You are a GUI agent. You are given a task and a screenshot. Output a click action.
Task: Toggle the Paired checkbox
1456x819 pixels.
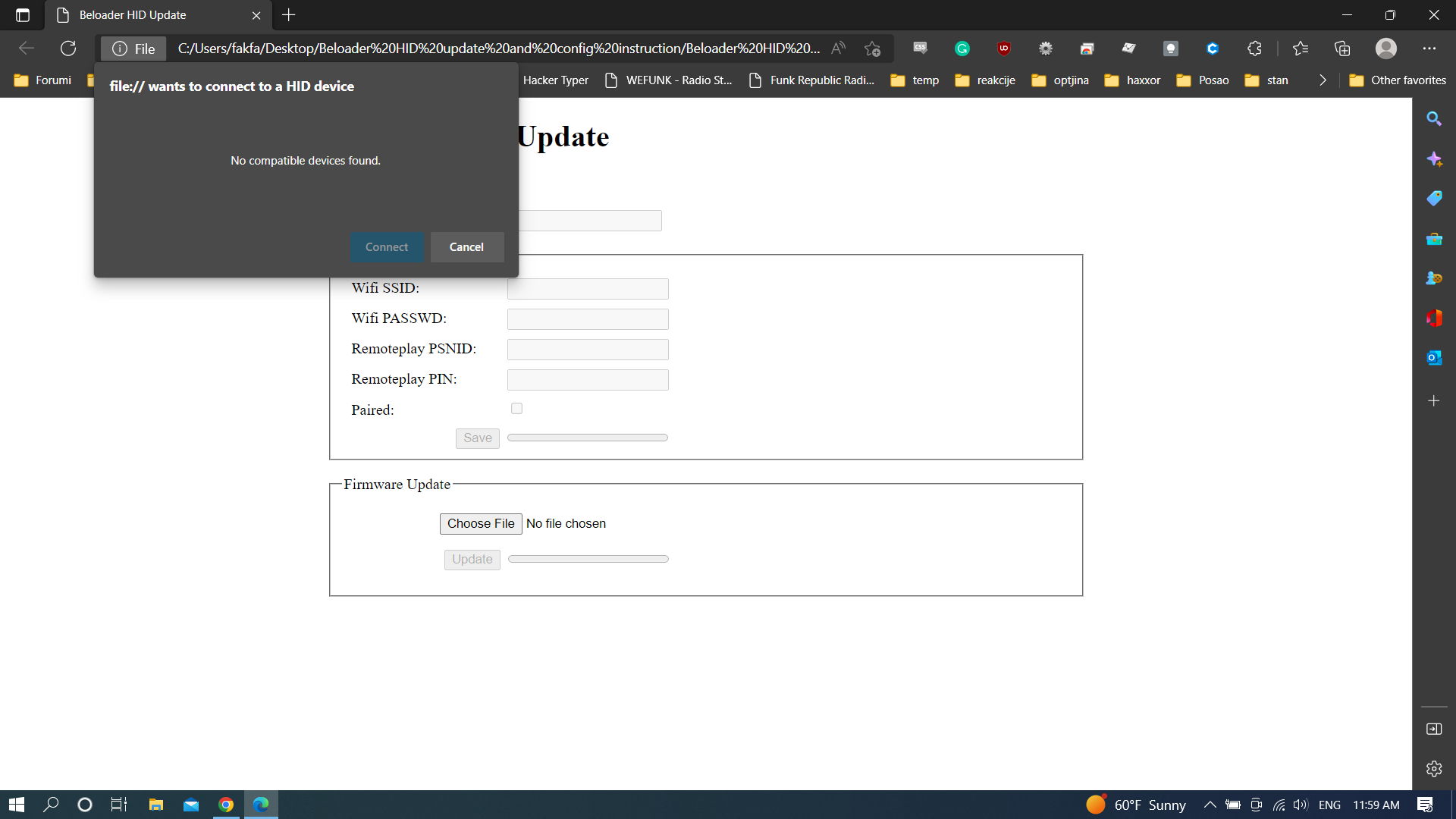516,409
